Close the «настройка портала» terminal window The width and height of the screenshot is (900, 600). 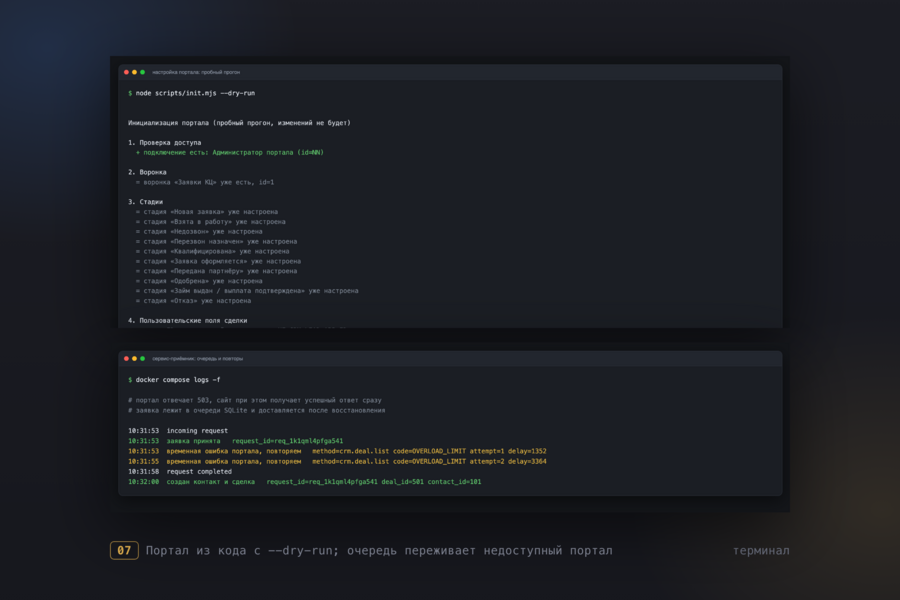(126, 72)
